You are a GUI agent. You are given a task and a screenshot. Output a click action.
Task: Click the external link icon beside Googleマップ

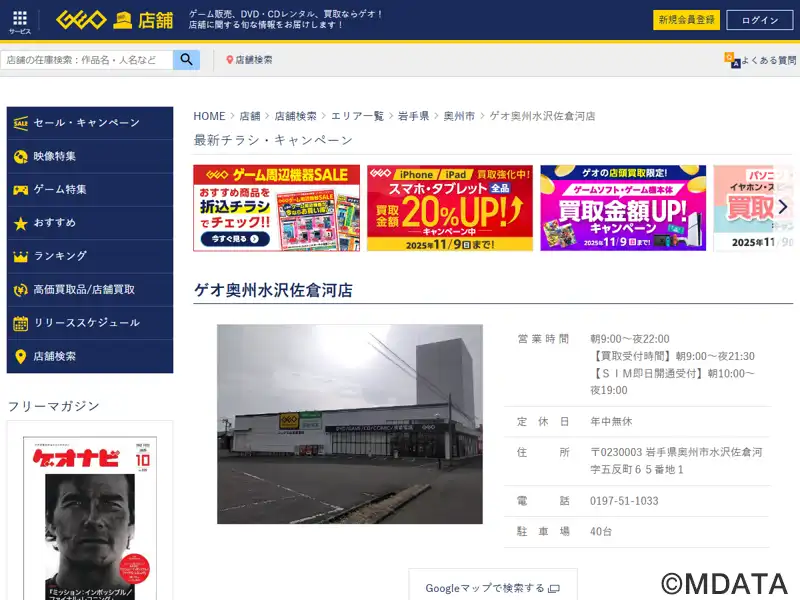point(554,589)
